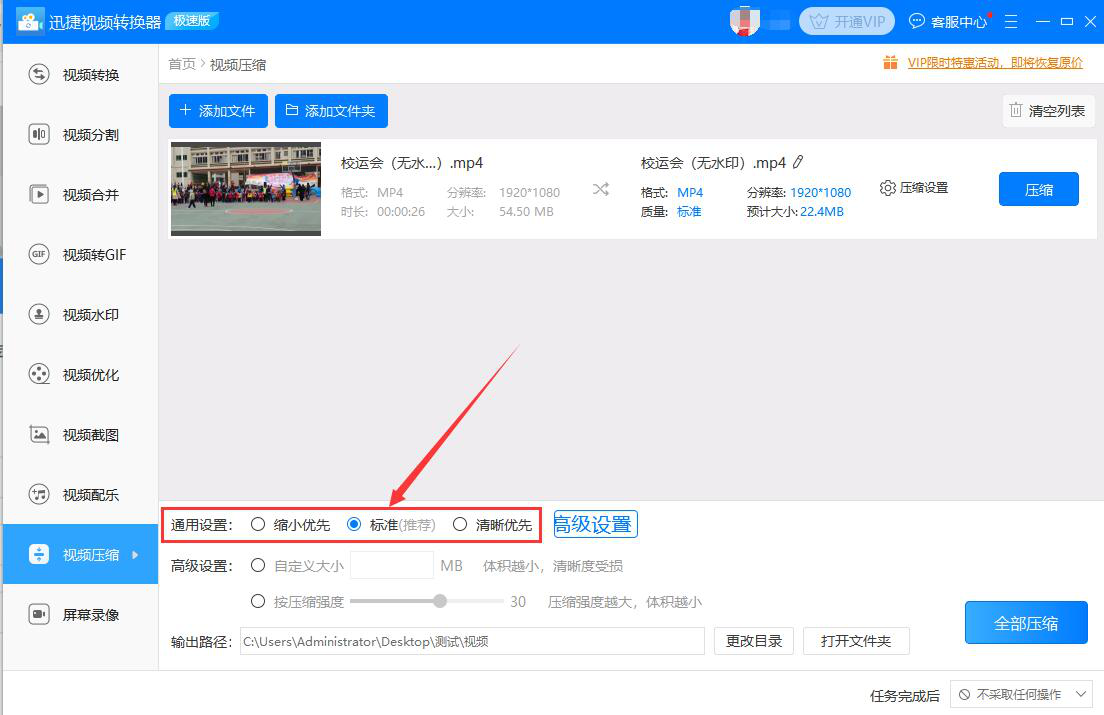The width and height of the screenshot is (1104, 715).
Task: Click the pencil icon to rename output file
Action: pos(798,163)
